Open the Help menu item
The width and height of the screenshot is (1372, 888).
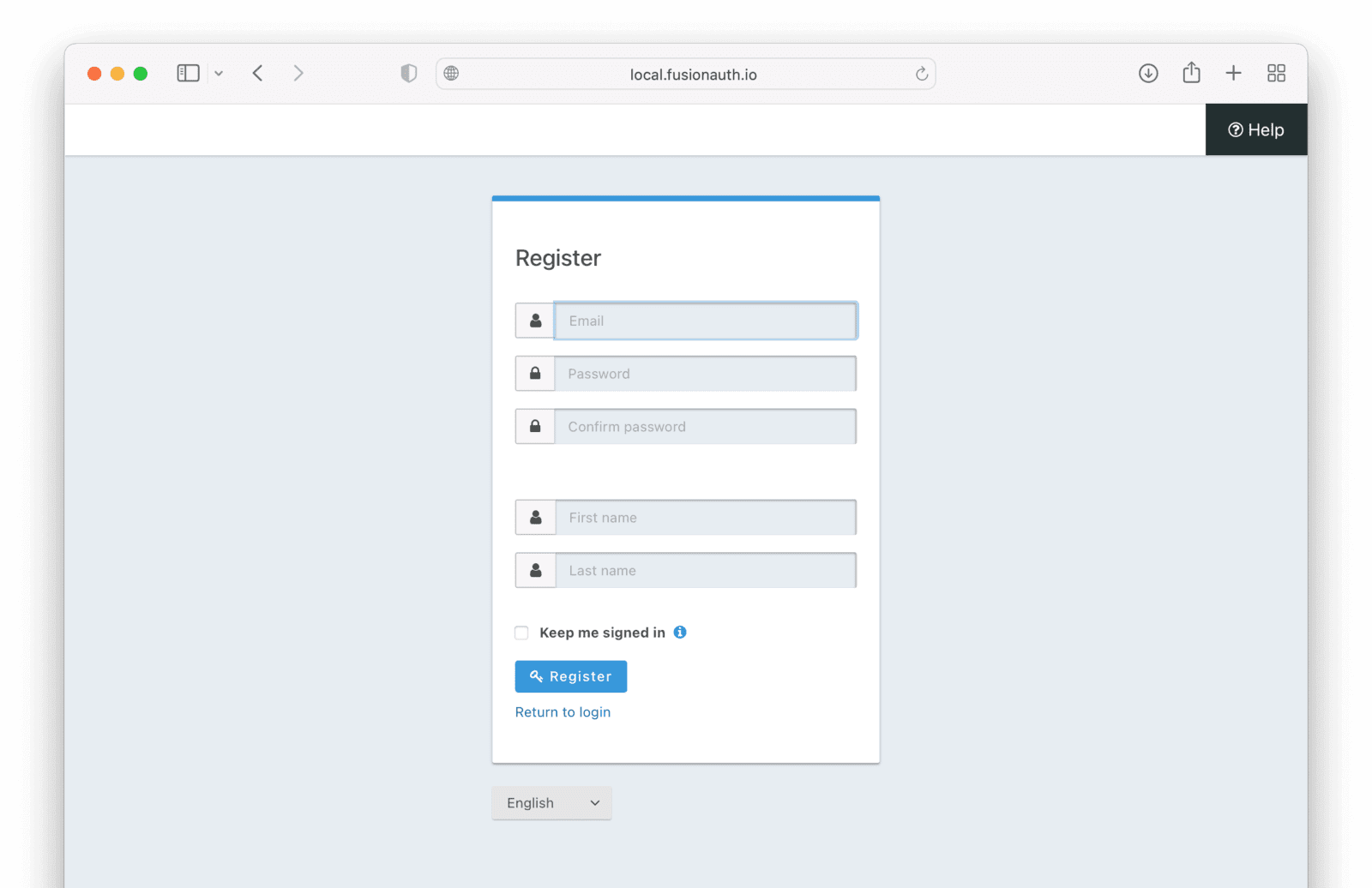click(1256, 130)
